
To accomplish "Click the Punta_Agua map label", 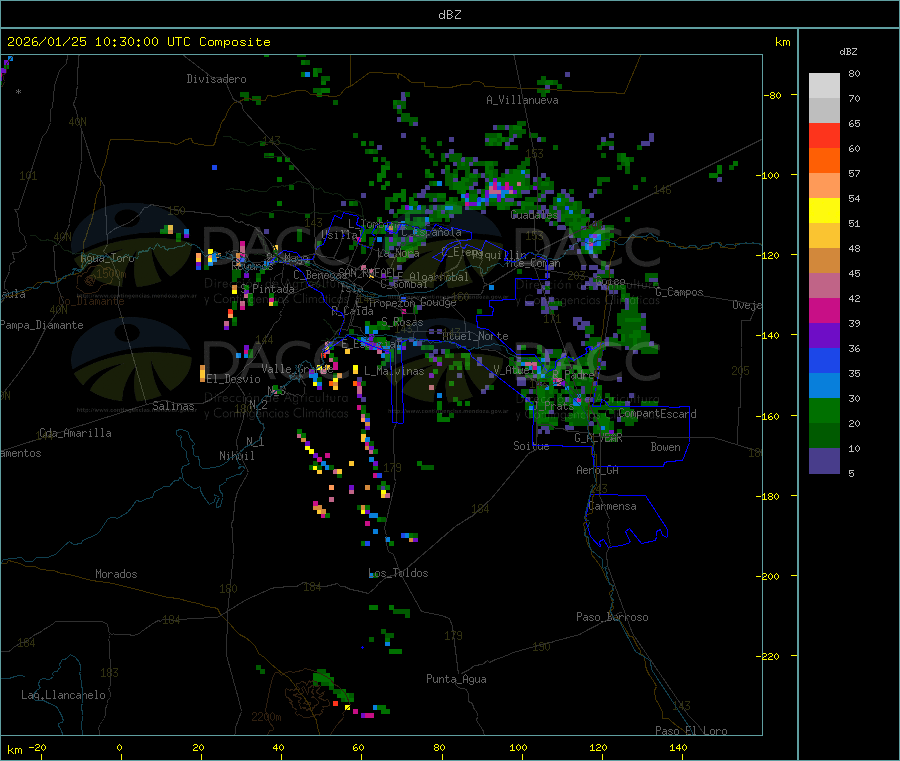I will 456,679.
